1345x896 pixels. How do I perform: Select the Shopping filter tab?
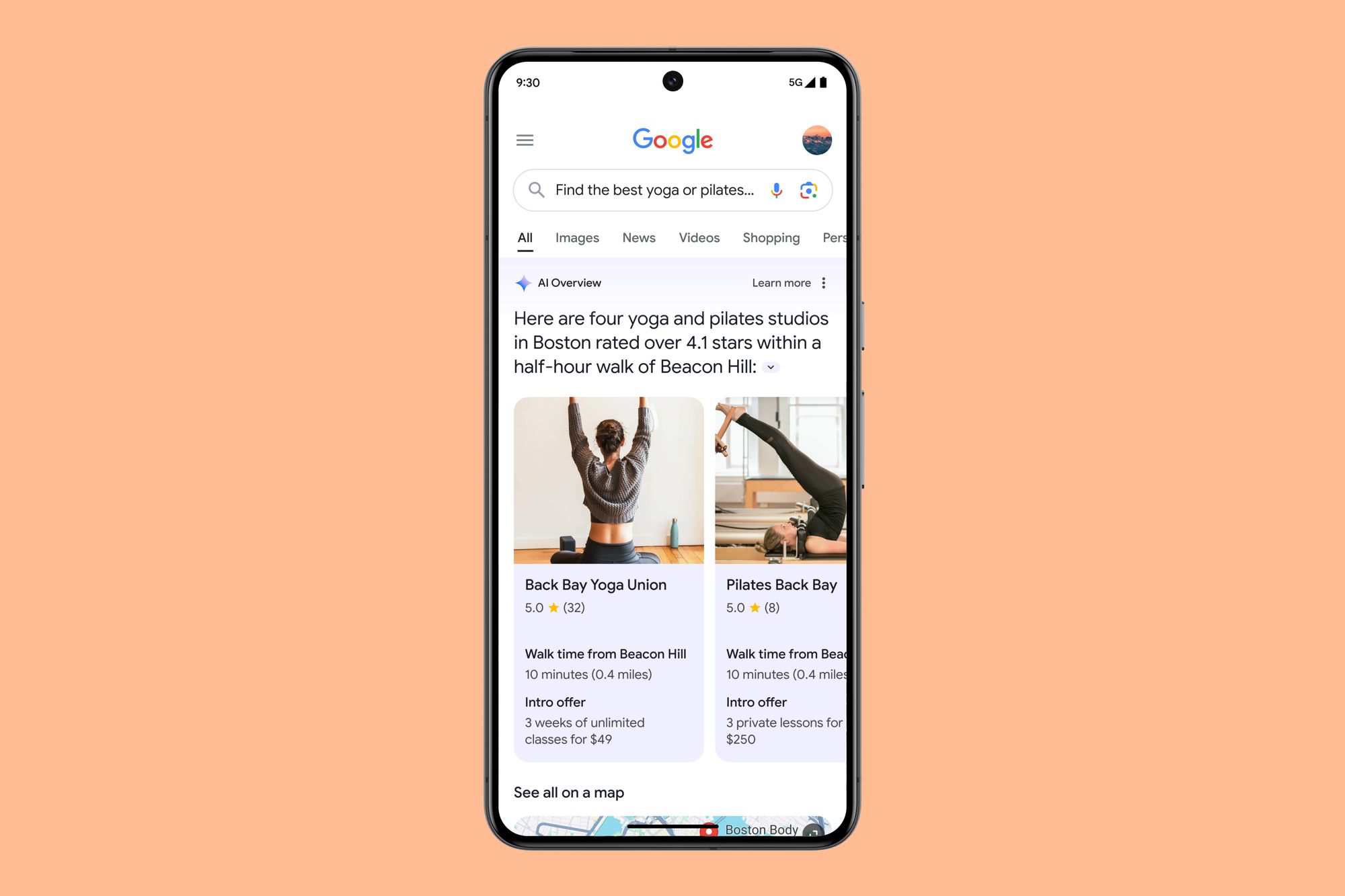click(x=771, y=238)
